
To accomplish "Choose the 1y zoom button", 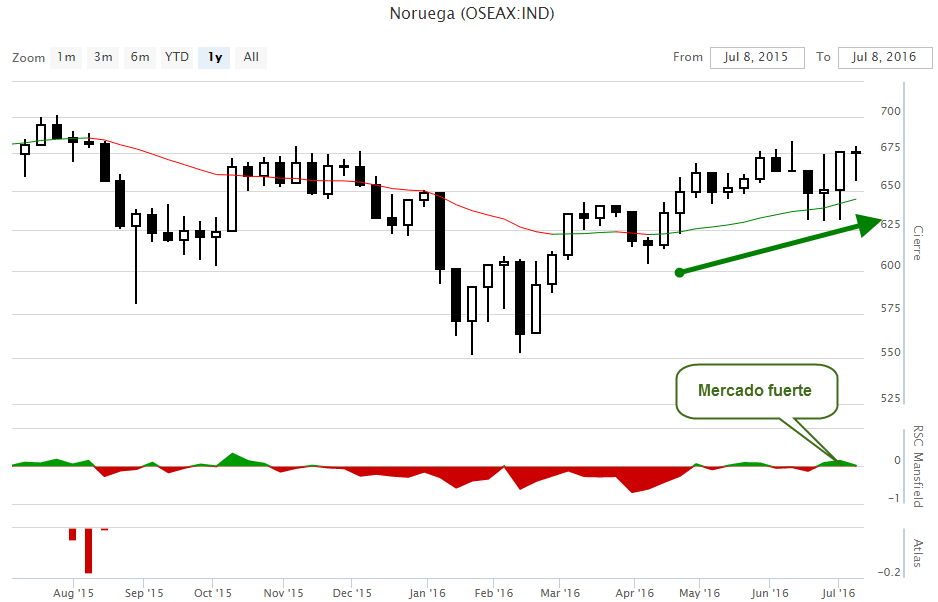I will coord(214,57).
